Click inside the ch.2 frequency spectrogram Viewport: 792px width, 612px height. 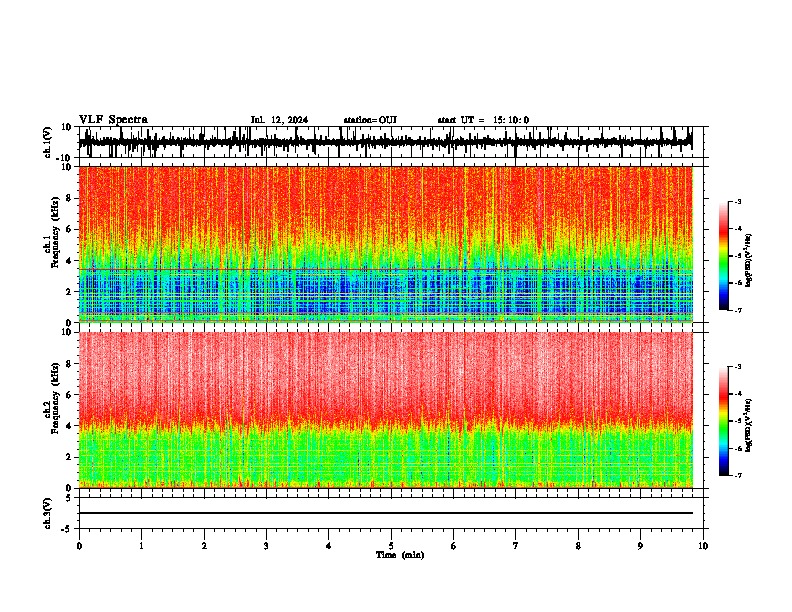pyautogui.click(x=385, y=410)
